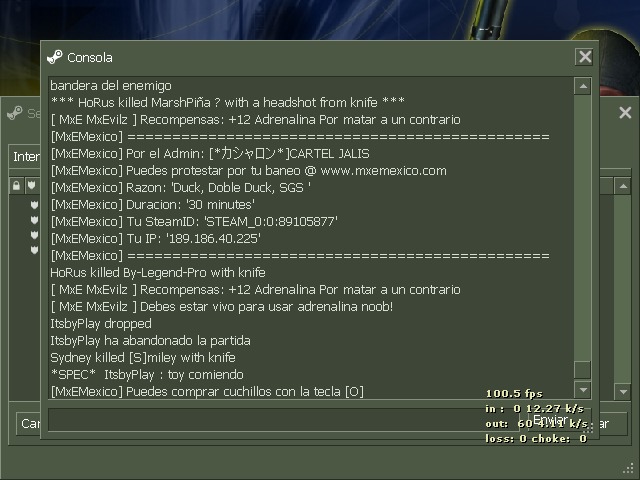Click the console scrollbar down arrow
The width and height of the screenshot is (640, 480).
583,390
